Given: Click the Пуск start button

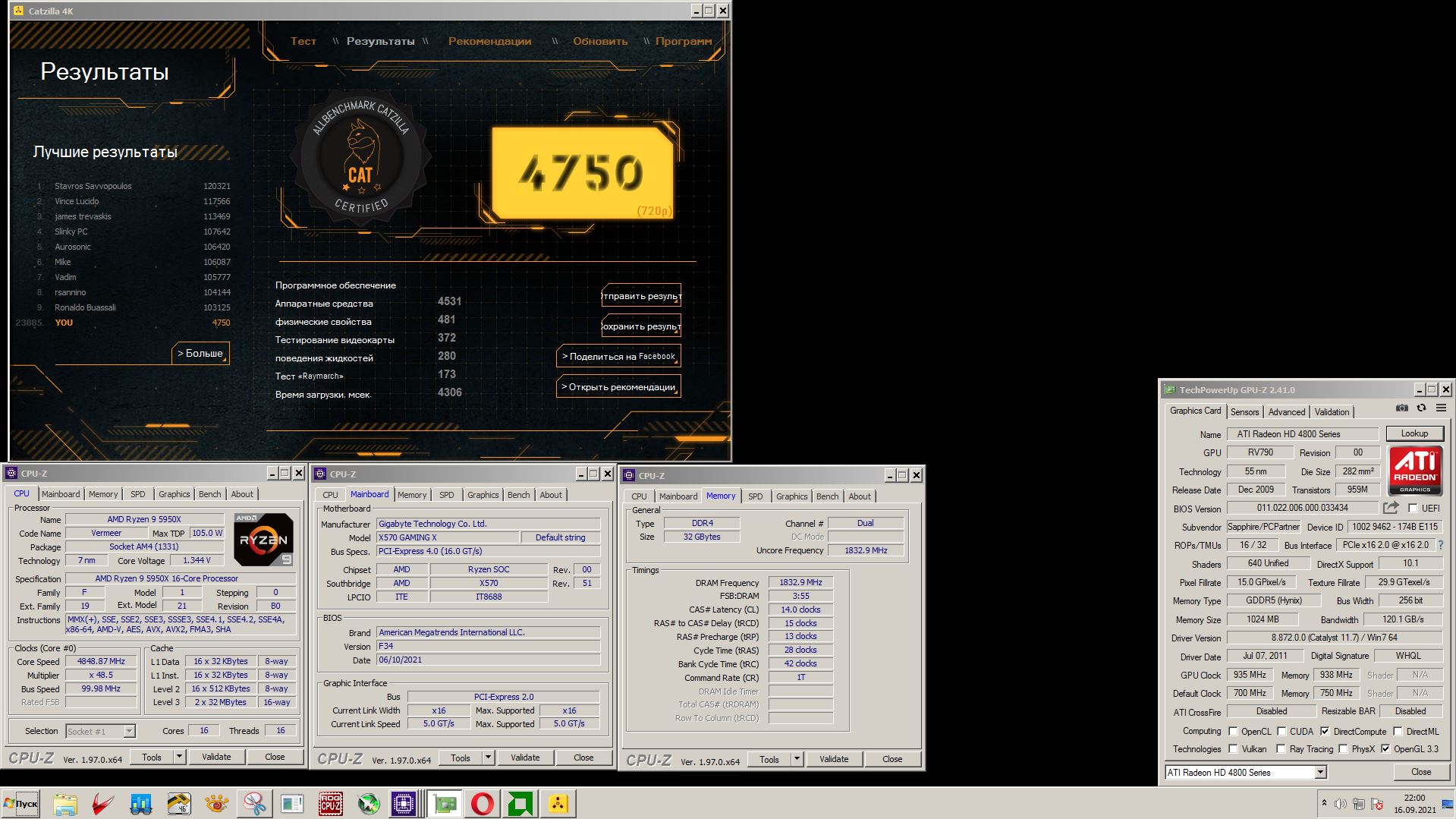Looking at the screenshot, I should tap(20, 804).
